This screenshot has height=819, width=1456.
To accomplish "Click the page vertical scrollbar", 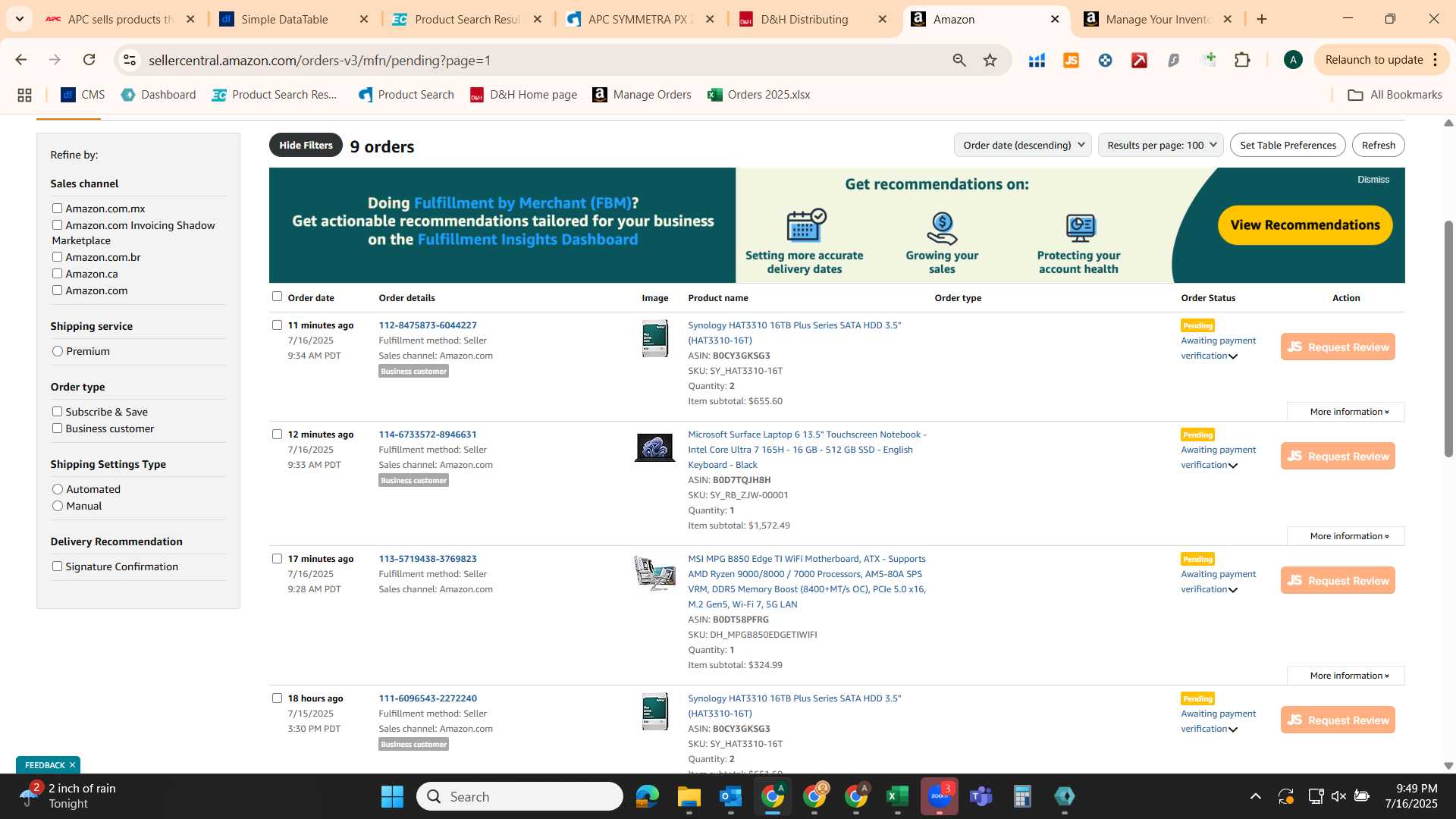I will 1448,337.
